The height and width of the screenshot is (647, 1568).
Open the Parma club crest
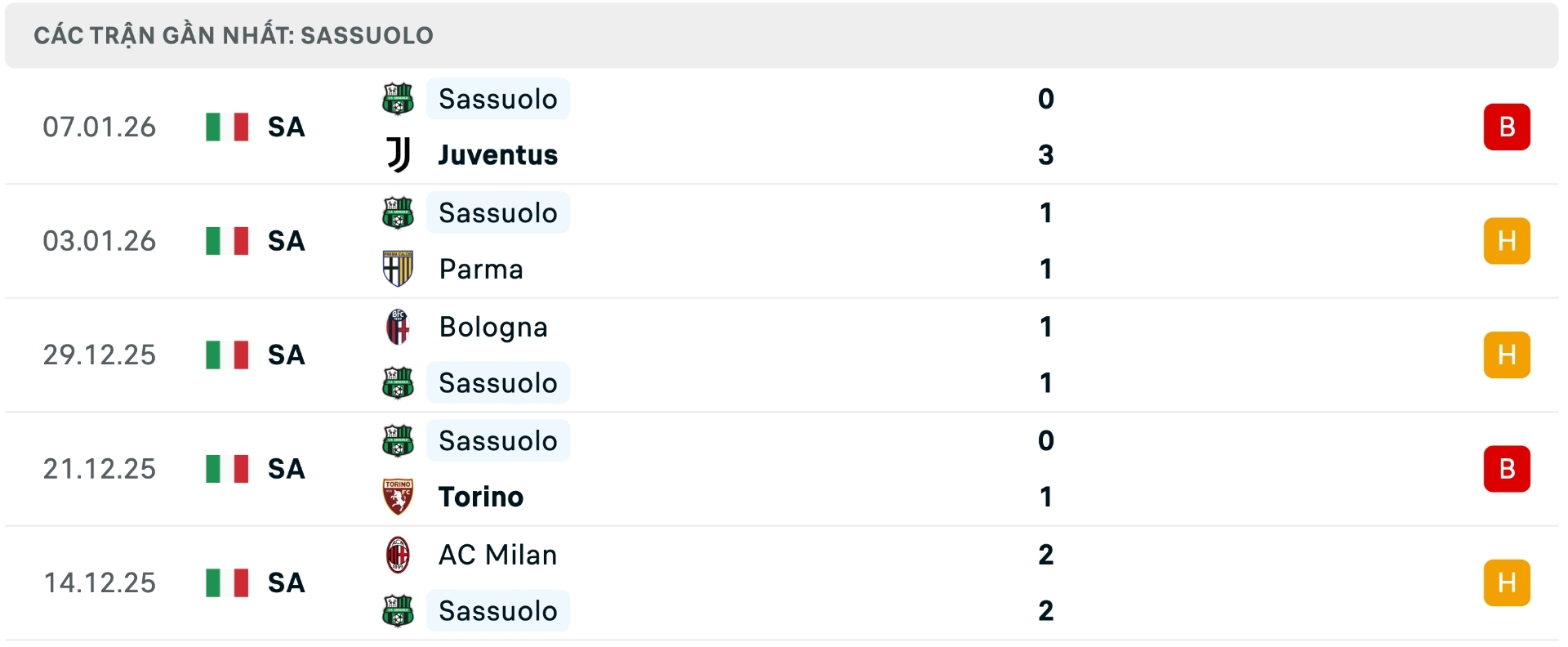coord(398,270)
